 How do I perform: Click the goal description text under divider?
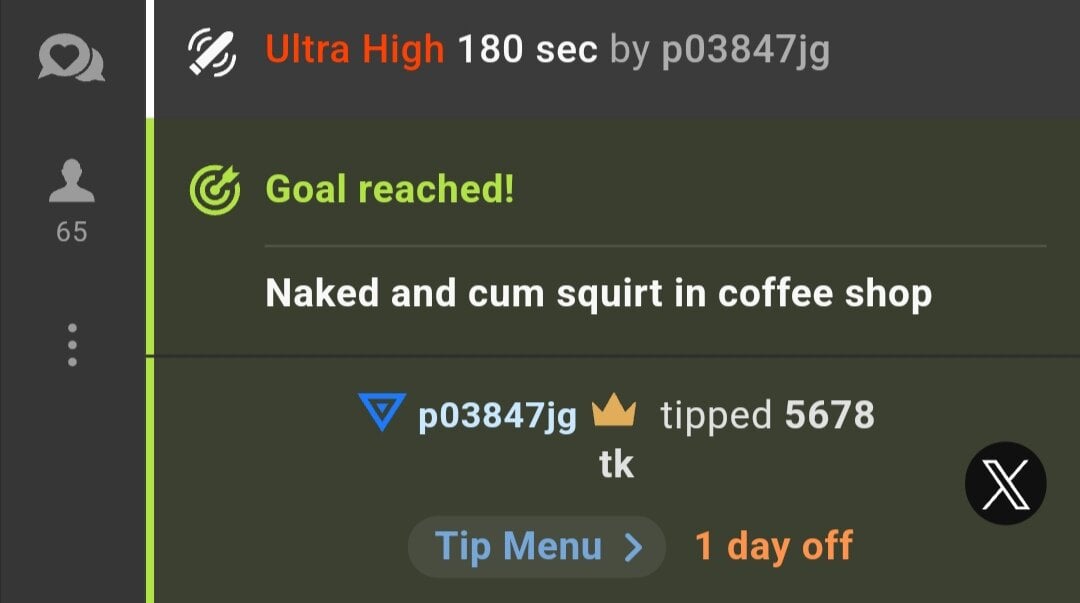click(x=599, y=294)
